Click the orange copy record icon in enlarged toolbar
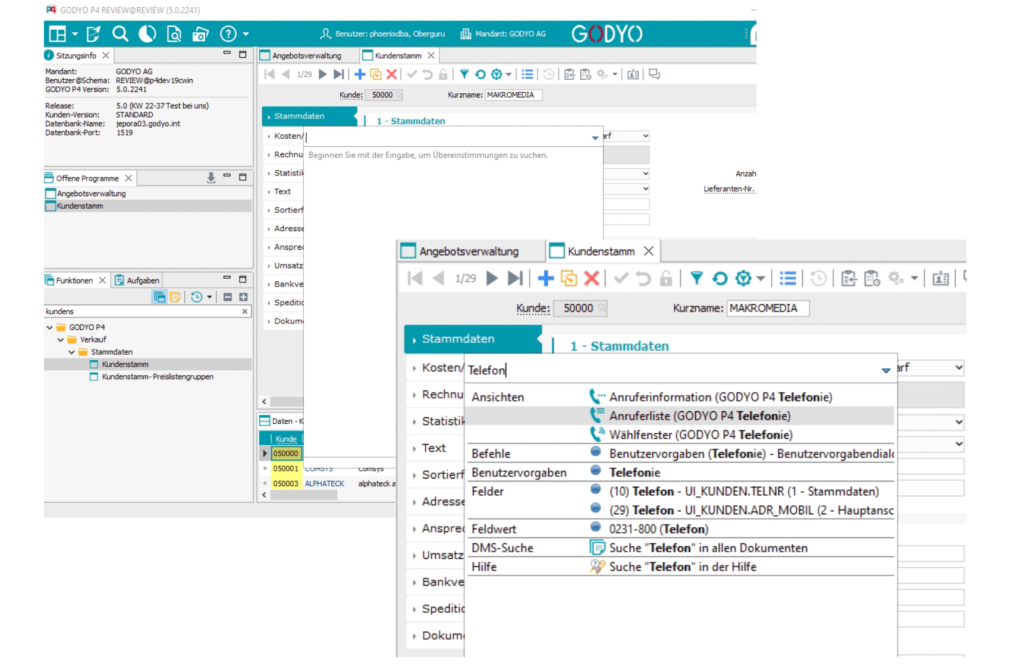The width and height of the screenshot is (1024, 664). 569,279
